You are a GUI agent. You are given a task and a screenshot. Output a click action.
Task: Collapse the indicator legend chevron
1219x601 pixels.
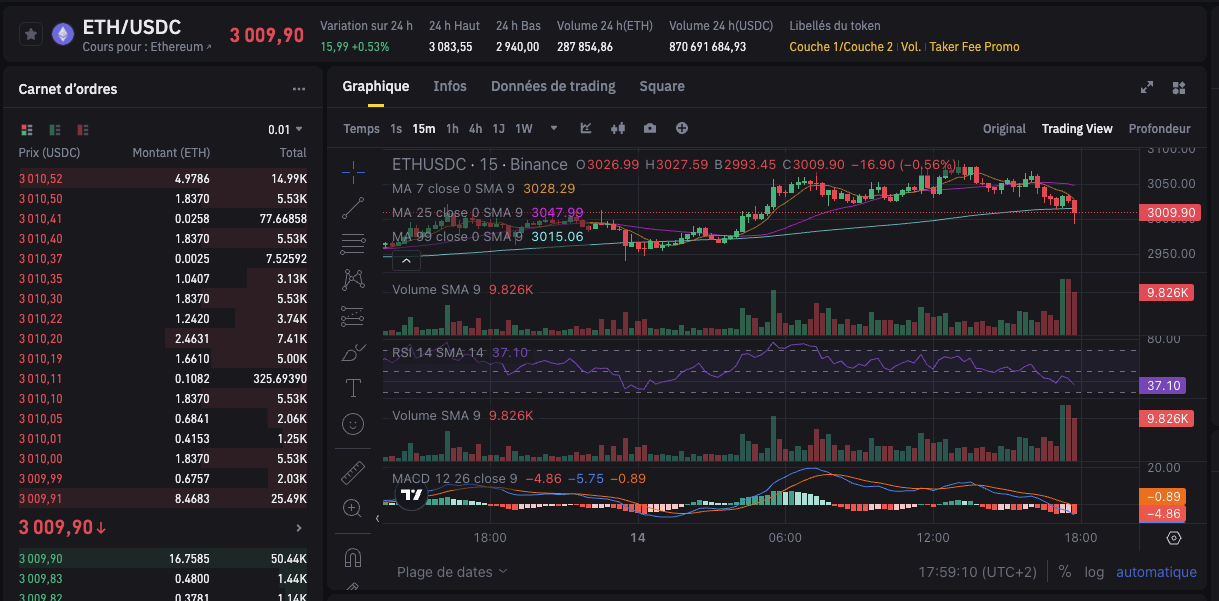[x=406, y=262]
